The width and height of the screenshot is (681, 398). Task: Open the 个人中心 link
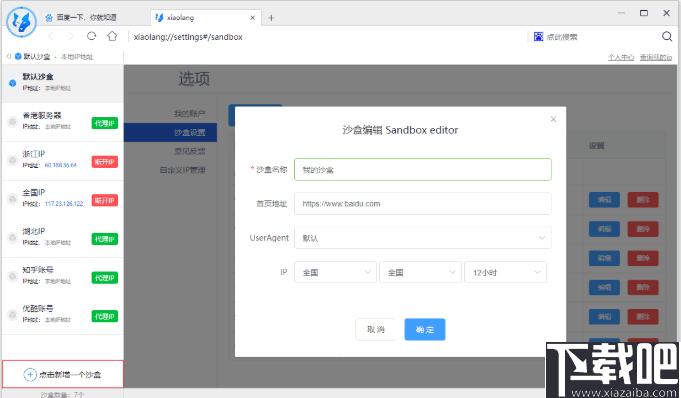point(621,57)
